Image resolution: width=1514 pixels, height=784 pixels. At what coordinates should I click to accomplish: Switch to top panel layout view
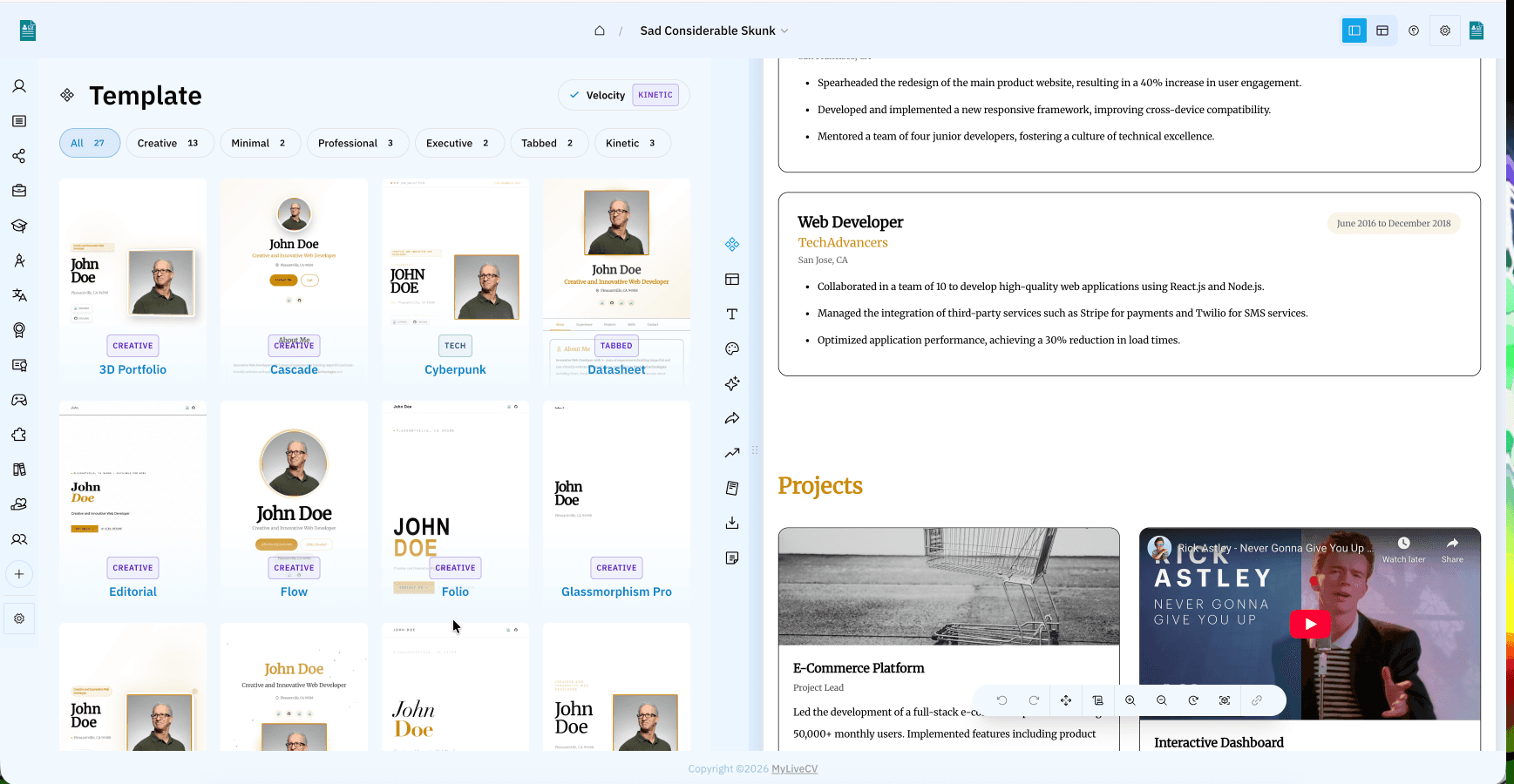coord(1382,30)
